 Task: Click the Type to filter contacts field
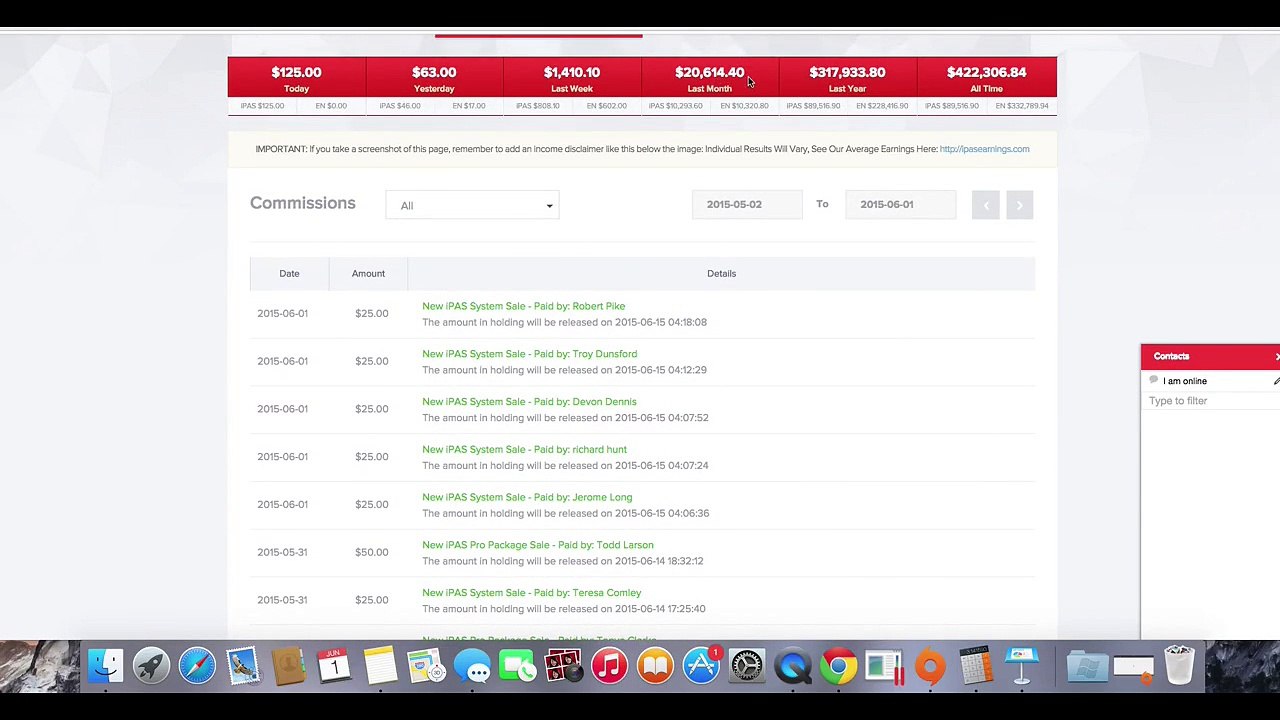click(1210, 401)
